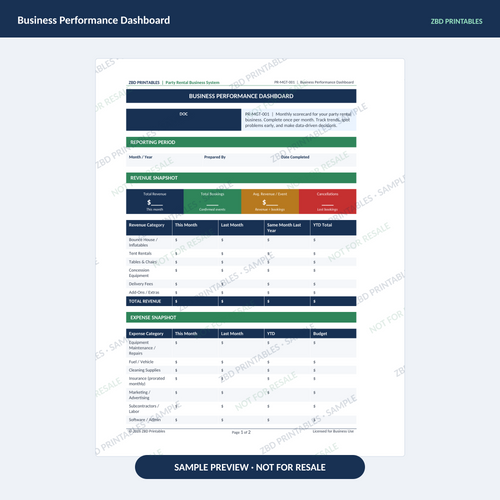Viewport: 500px width, 500px height.
Task: Click the orange Avg. Revenue / Event card
Action: (x=270, y=201)
